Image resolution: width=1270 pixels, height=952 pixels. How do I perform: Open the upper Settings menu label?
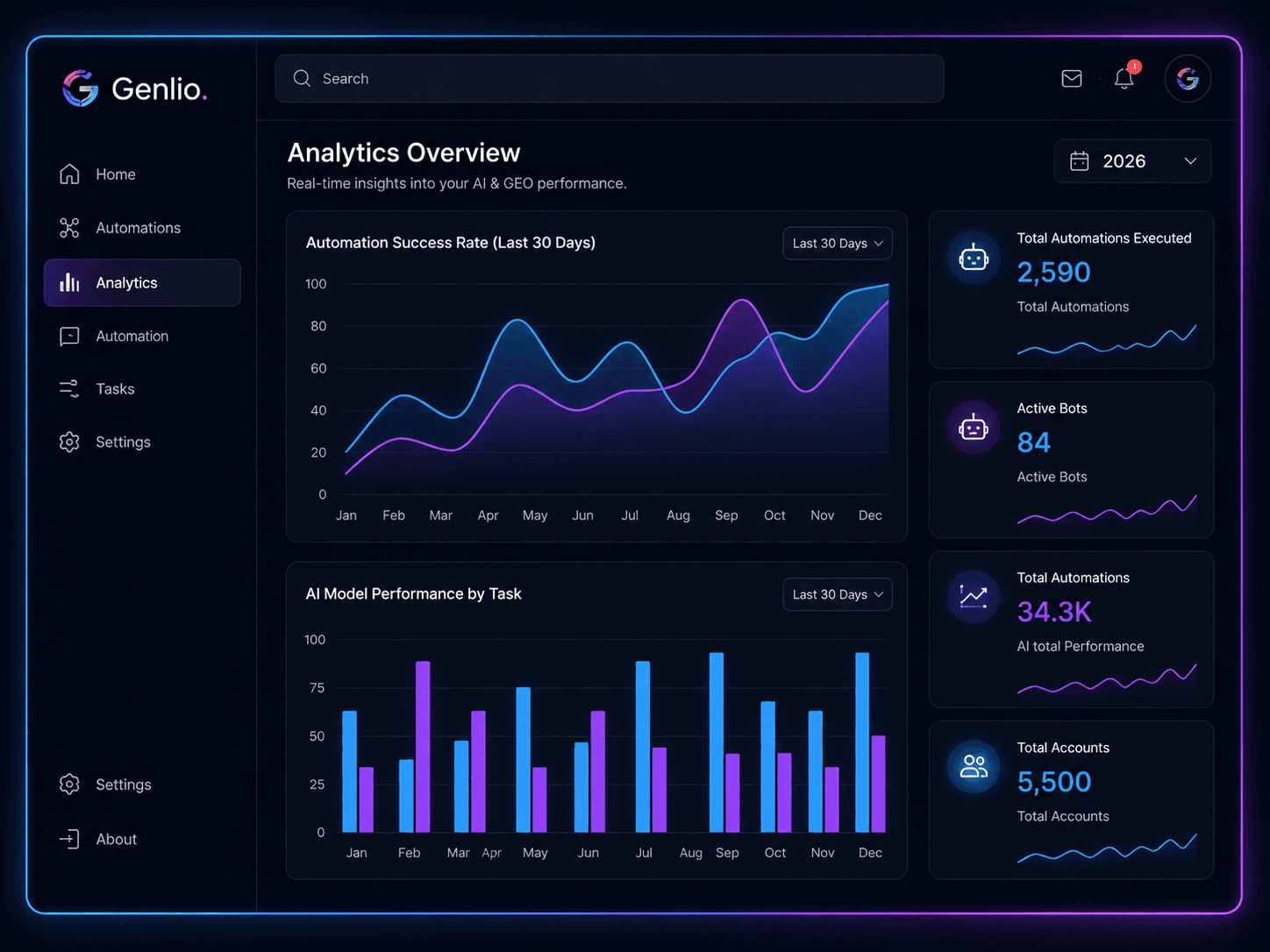tap(123, 443)
